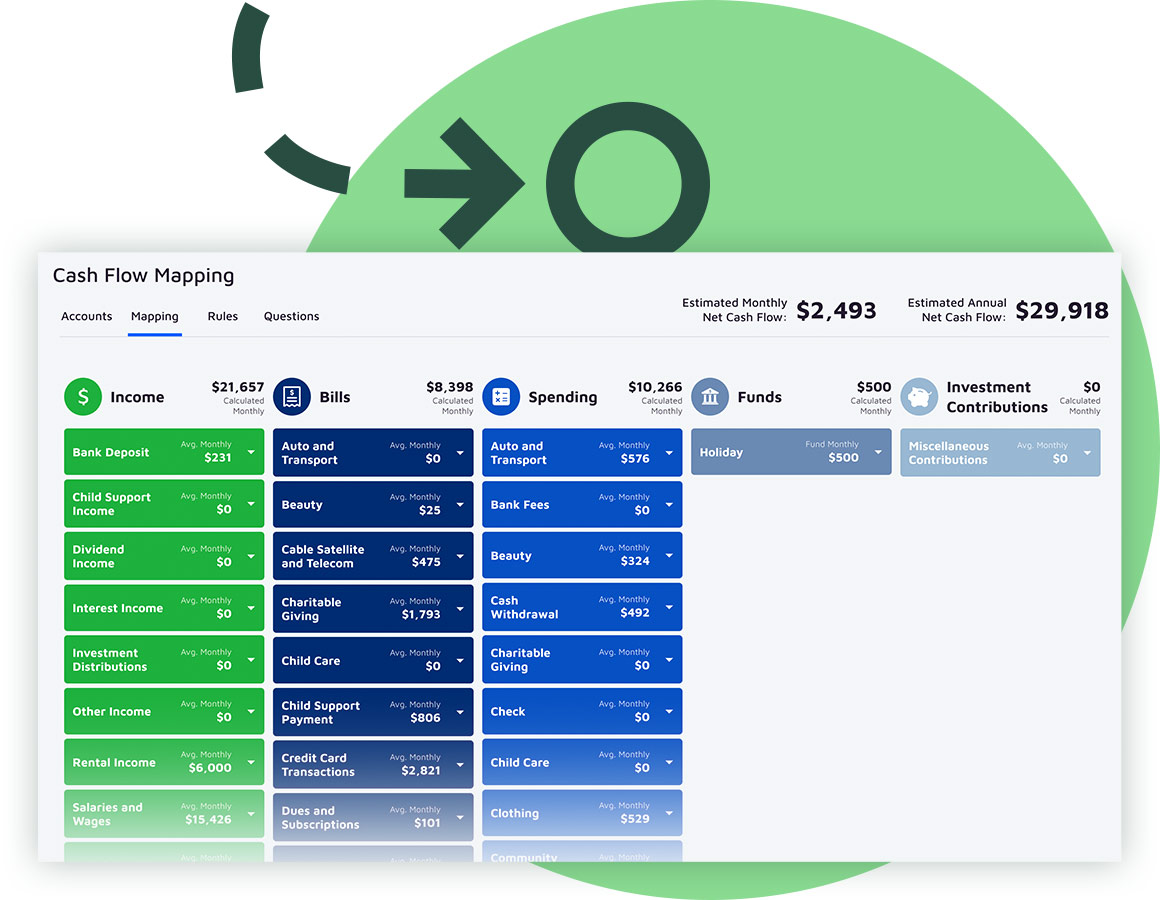
Task: Expand the Child Care arrow under Bills
Action: coord(460,660)
